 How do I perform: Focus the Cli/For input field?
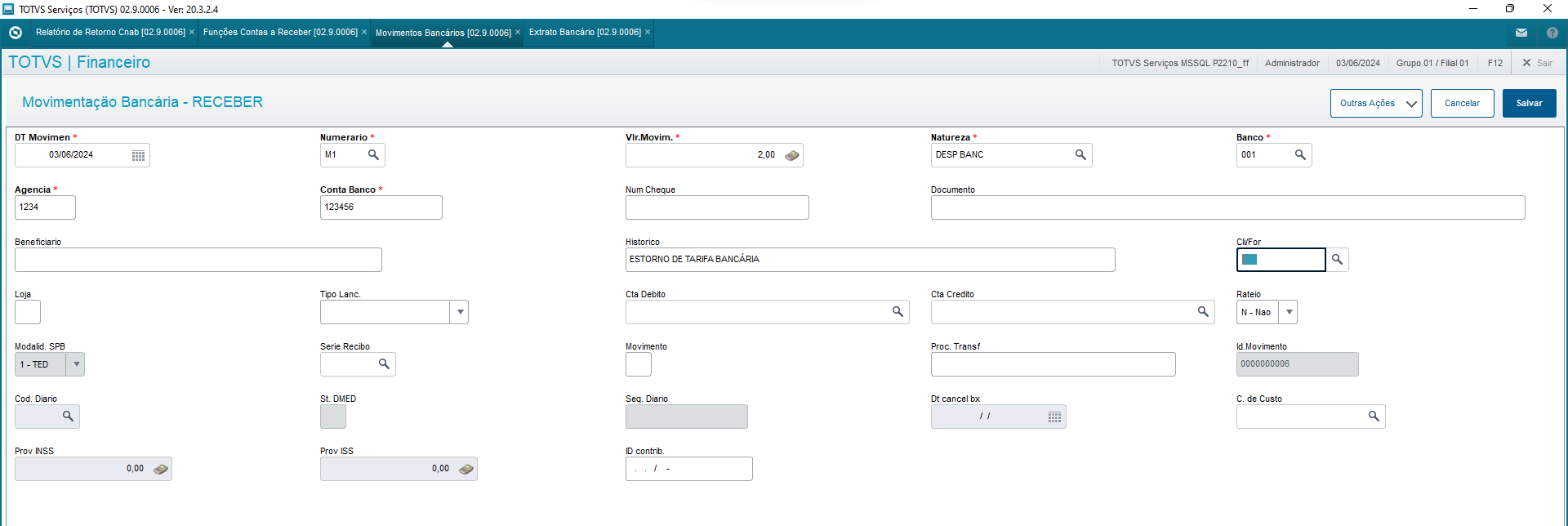(x=1281, y=260)
